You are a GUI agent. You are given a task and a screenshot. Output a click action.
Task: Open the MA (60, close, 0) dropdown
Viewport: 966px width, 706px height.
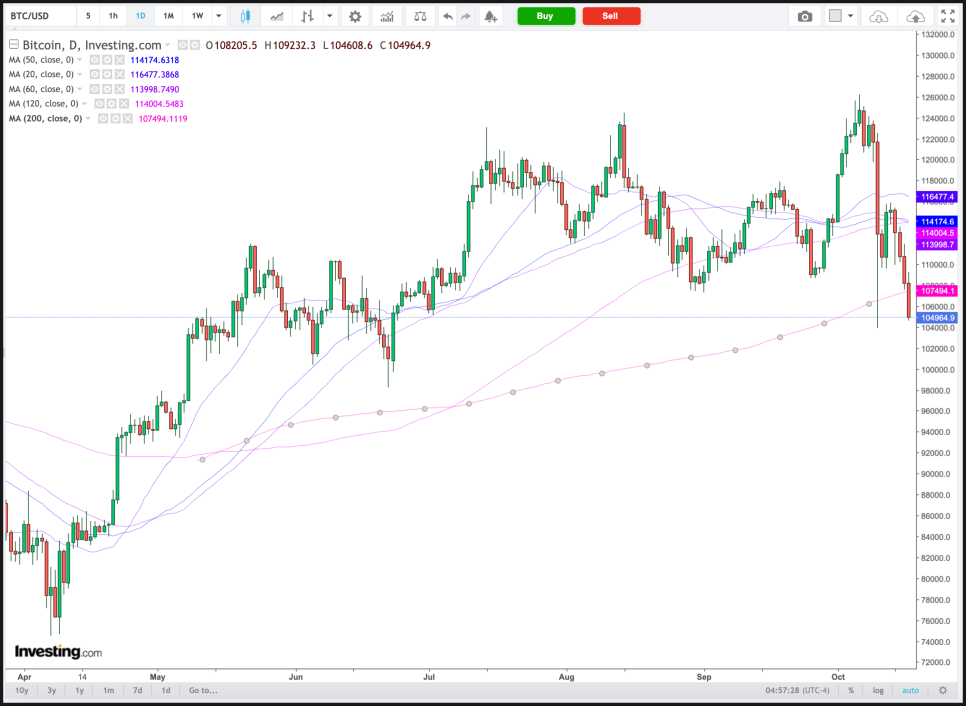click(79, 90)
